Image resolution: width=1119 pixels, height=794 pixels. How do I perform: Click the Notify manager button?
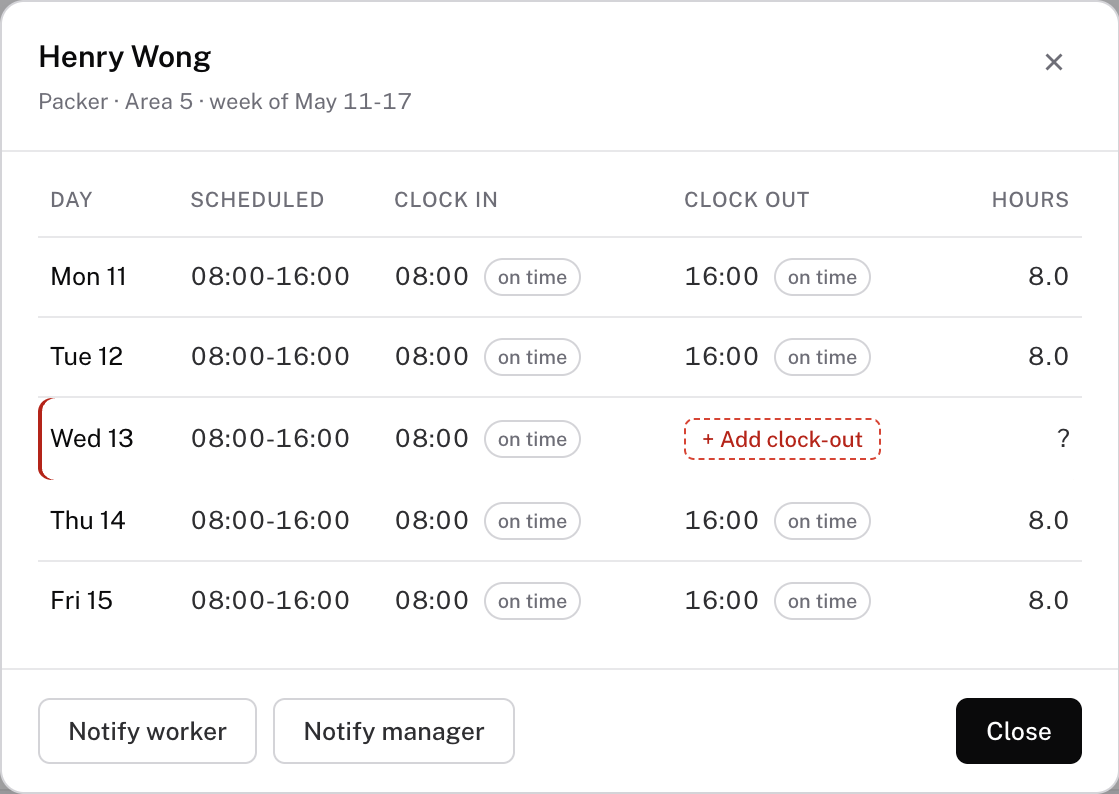click(x=394, y=731)
